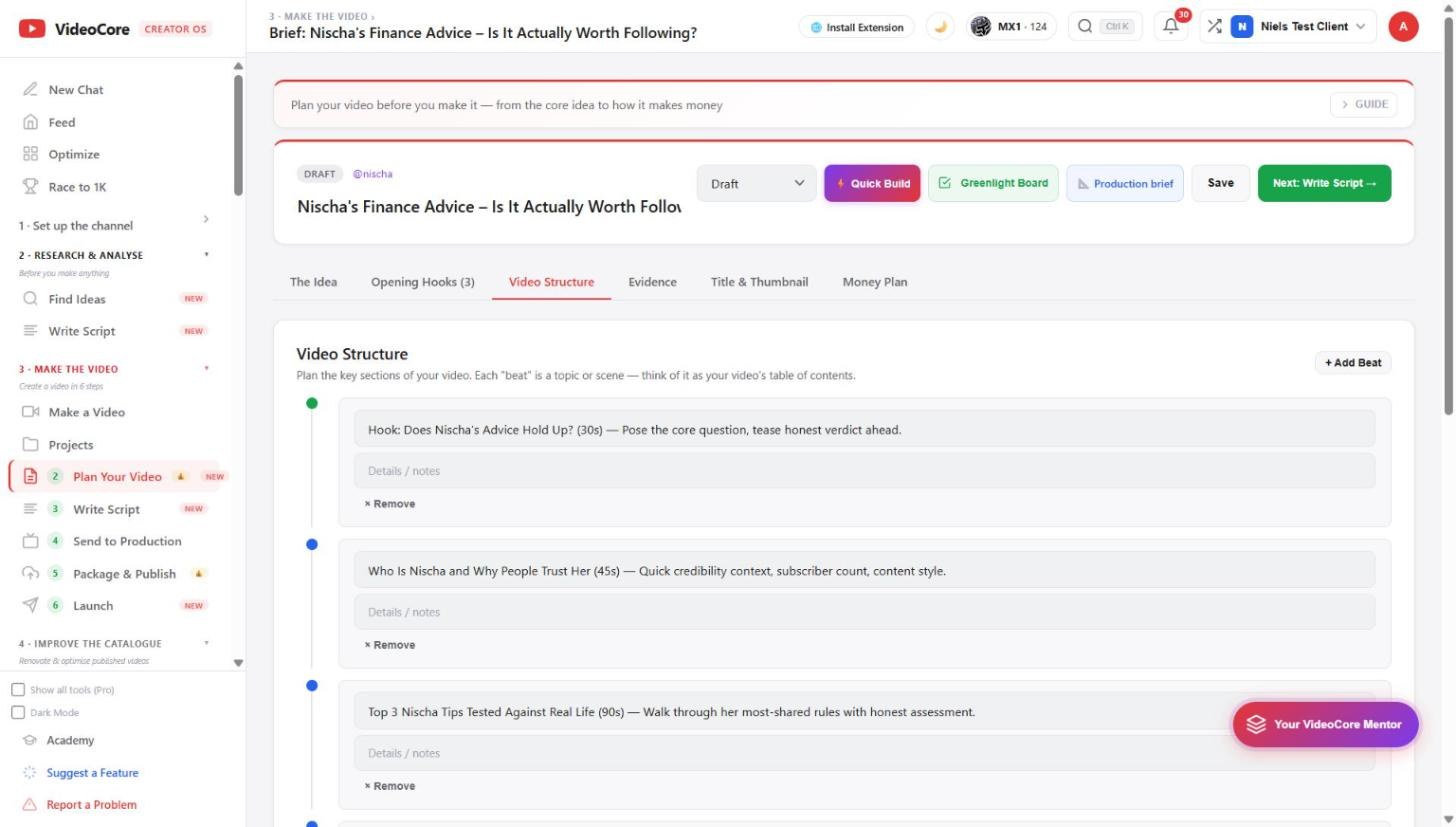The height and width of the screenshot is (827, 1456).
Task: Click Suggest a Feature link
Action: click(x=92, y=773)
